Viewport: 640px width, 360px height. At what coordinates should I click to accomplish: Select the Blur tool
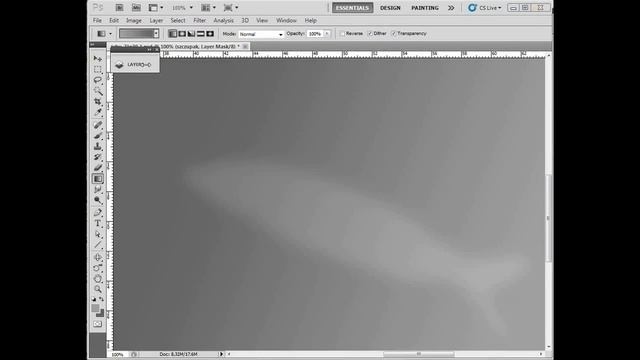(98, 189)
